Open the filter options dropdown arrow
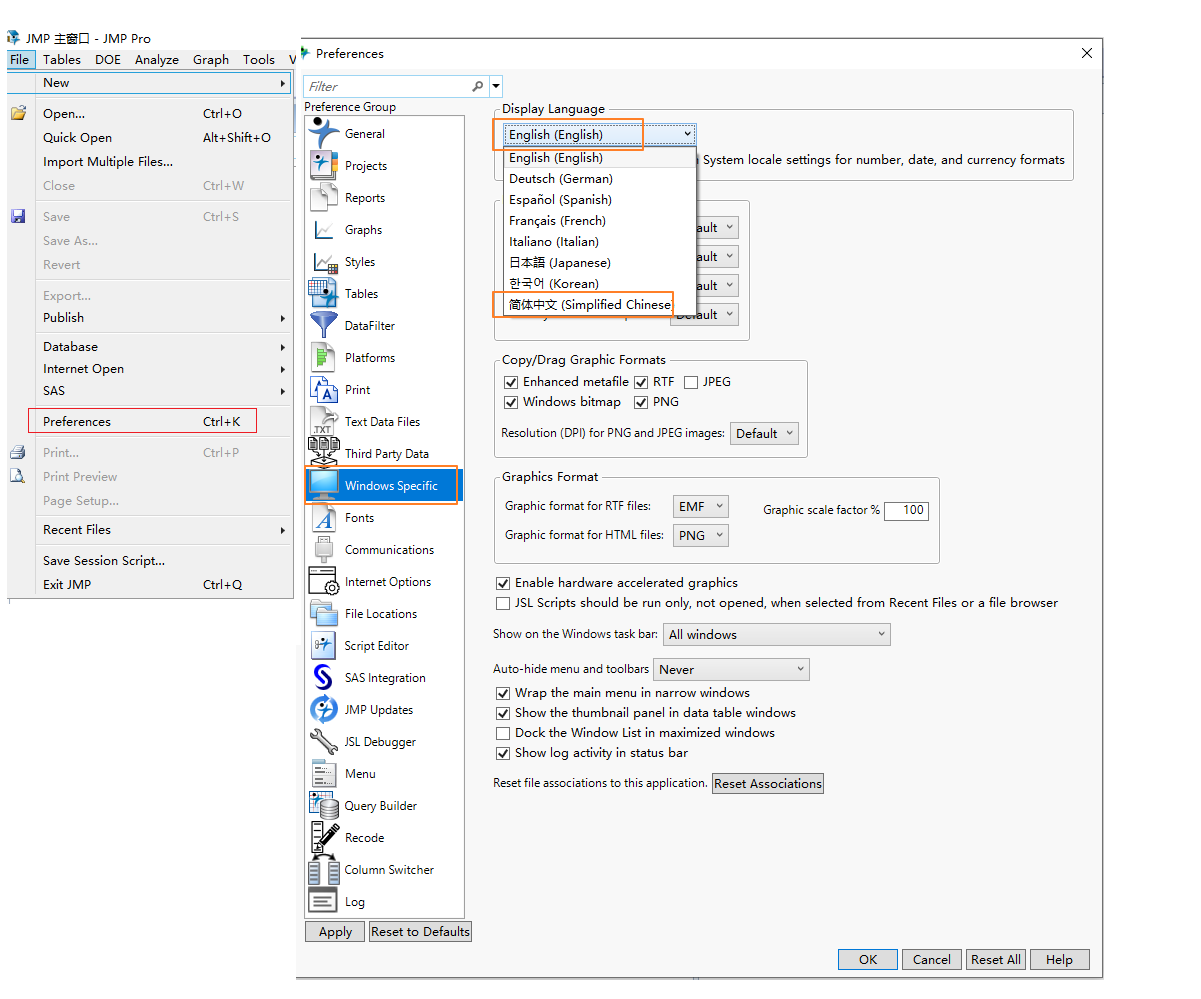 tap(497, 87)
